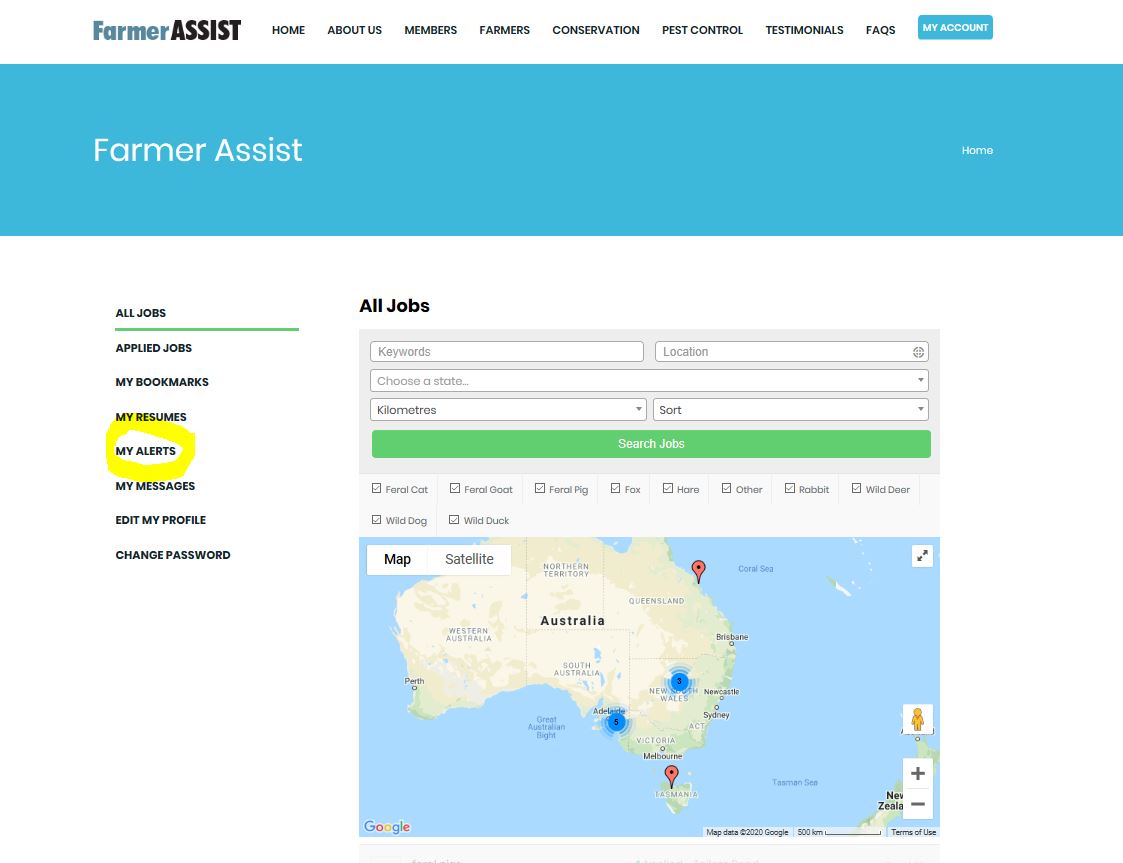
Task: Zoom out using the map minus button
Action: (918, 804)
